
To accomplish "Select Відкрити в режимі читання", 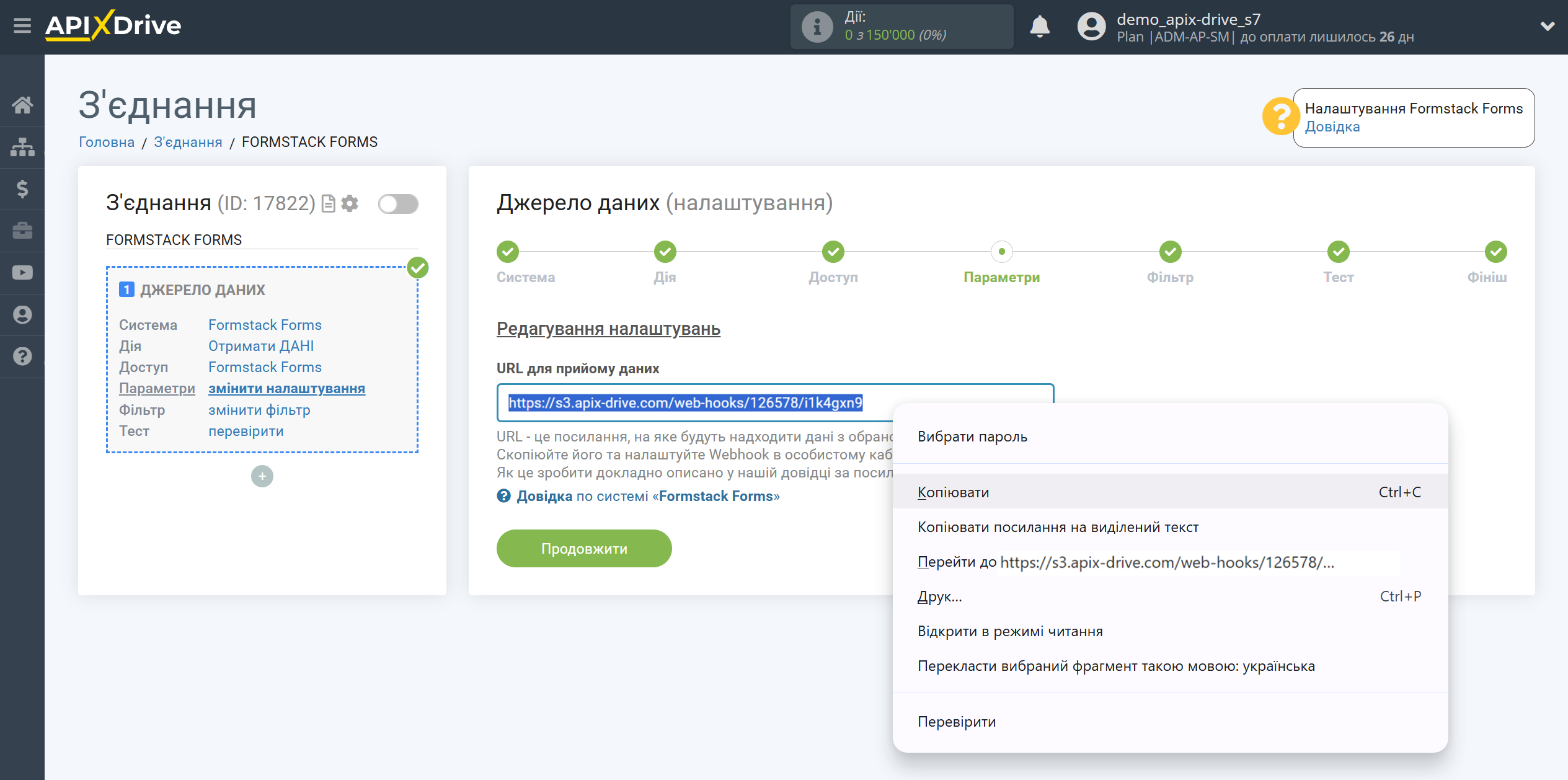I will point(1170,631).
